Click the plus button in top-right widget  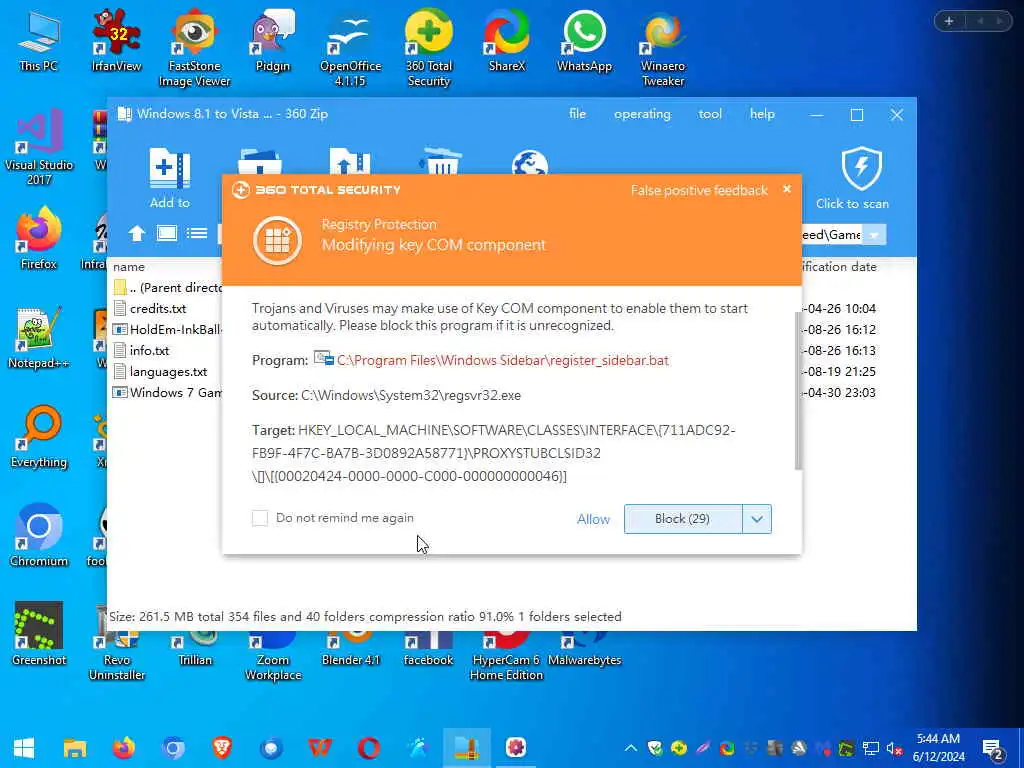click(949, 21)
